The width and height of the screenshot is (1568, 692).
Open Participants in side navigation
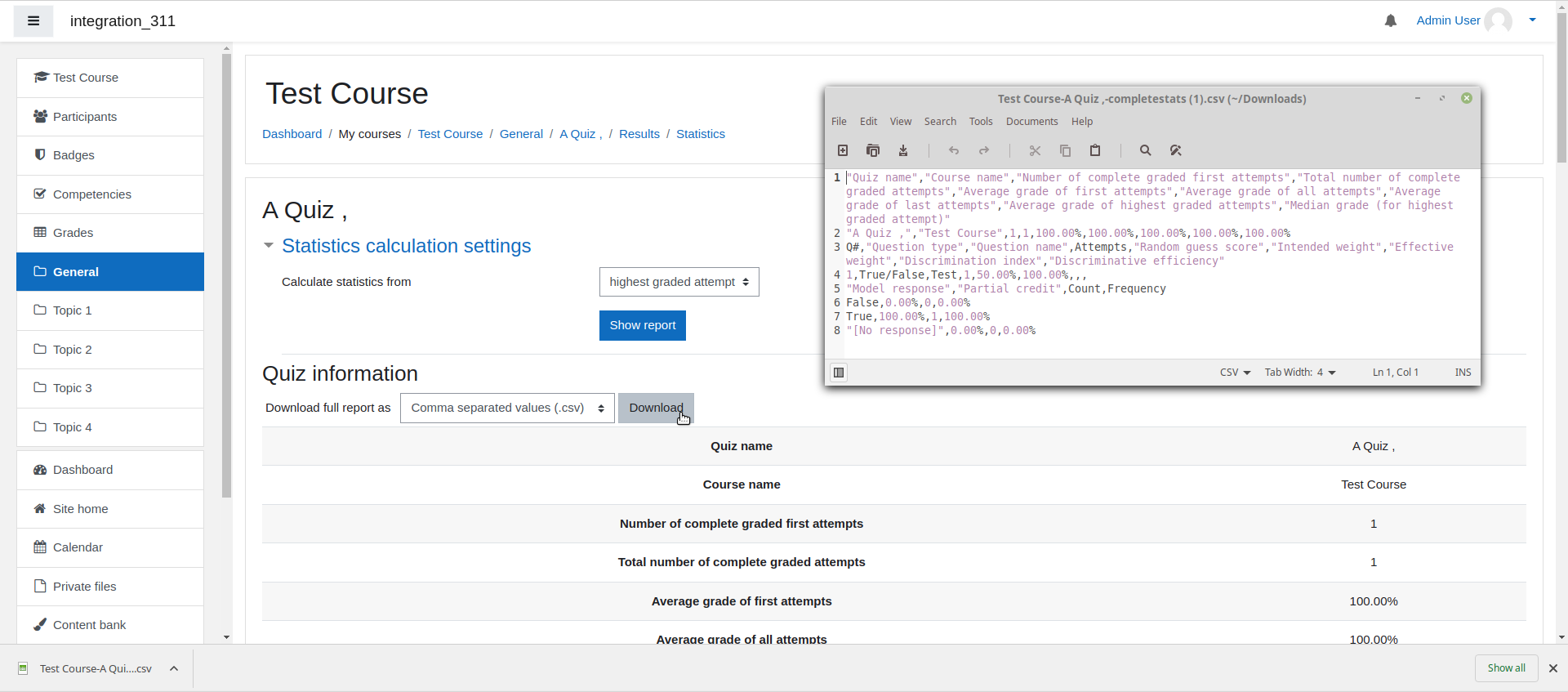click(110, 117)
